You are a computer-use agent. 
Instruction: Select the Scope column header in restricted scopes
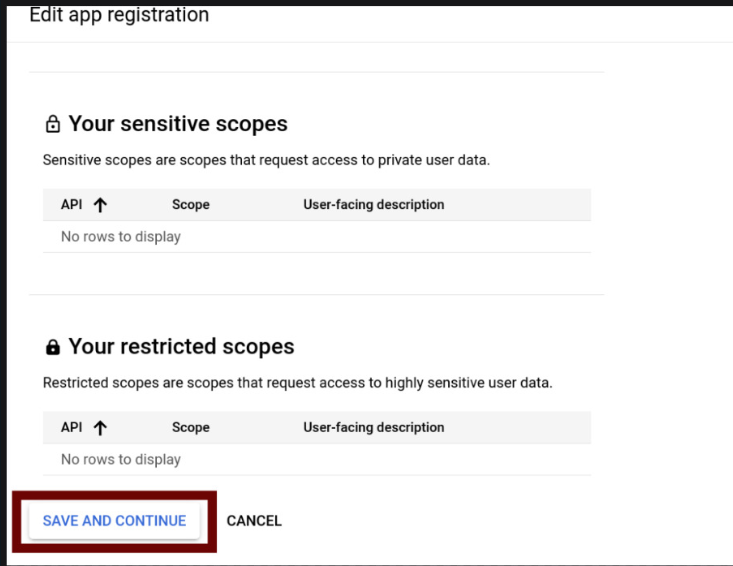(x=190, y=427)
